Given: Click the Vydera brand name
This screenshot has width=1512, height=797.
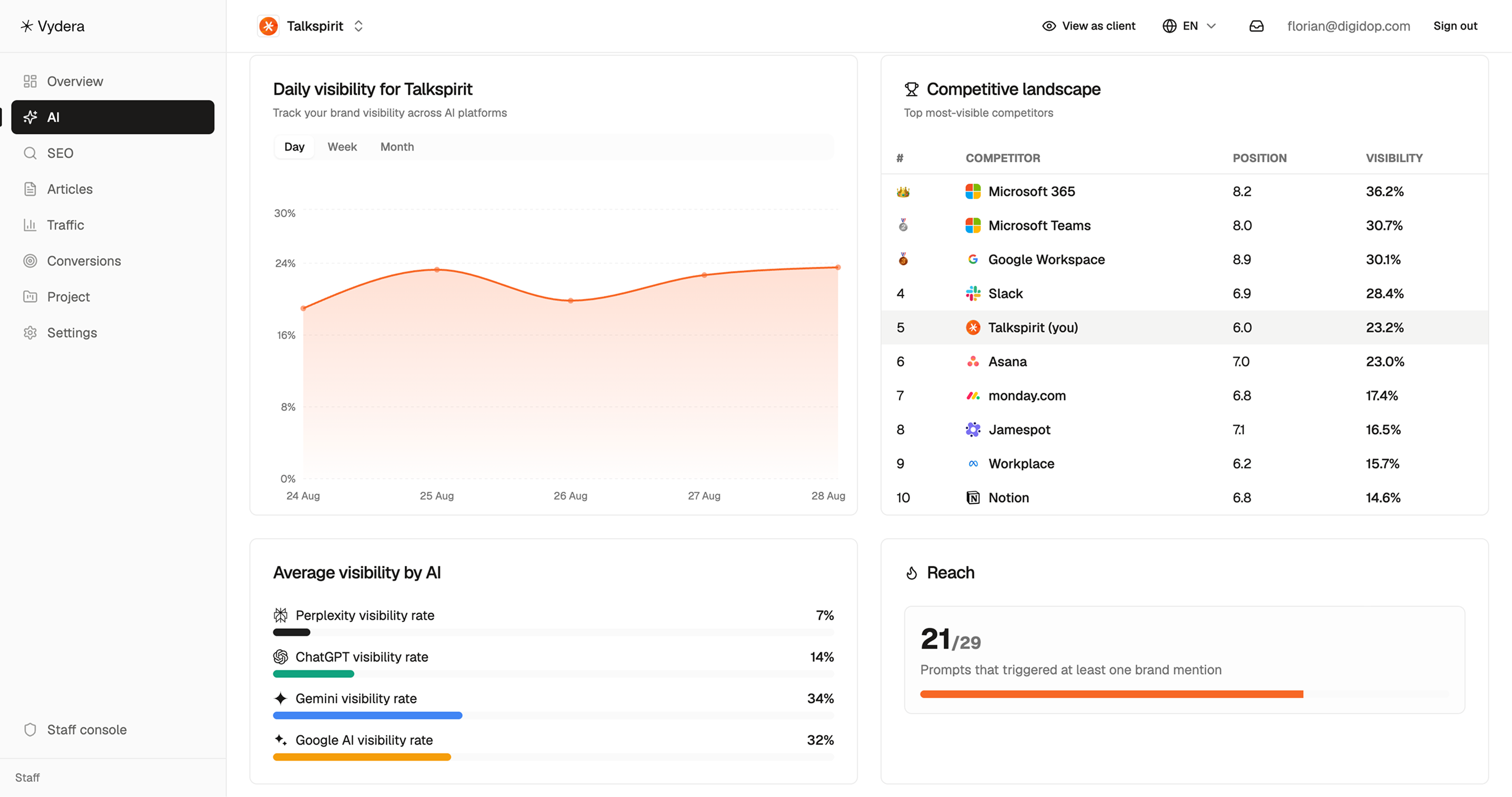Looking at the screenshot, I should pos(61,26).
